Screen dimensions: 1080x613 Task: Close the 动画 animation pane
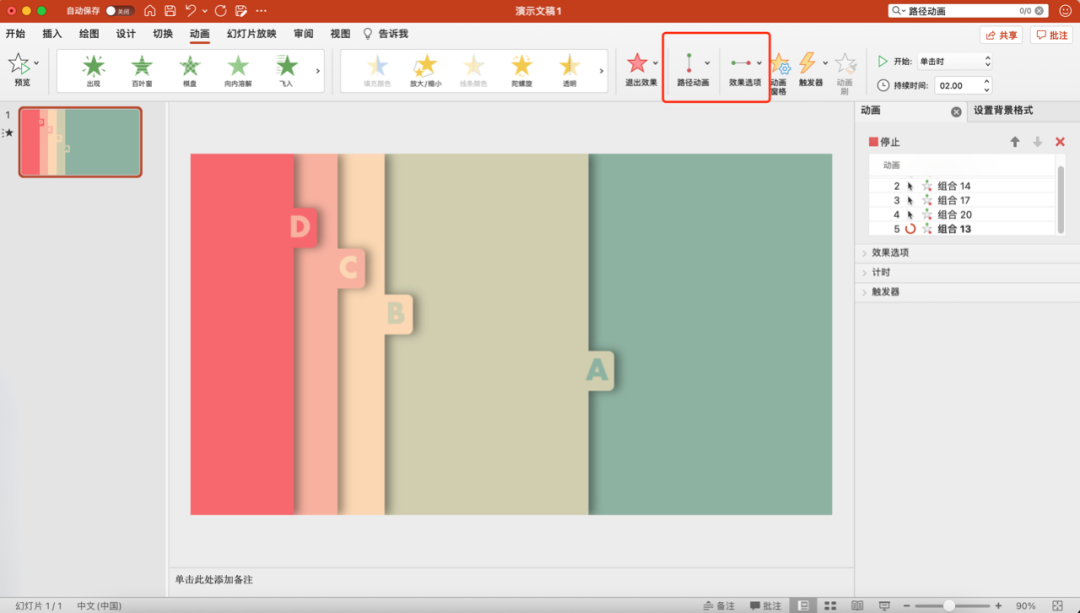point(956,112)
